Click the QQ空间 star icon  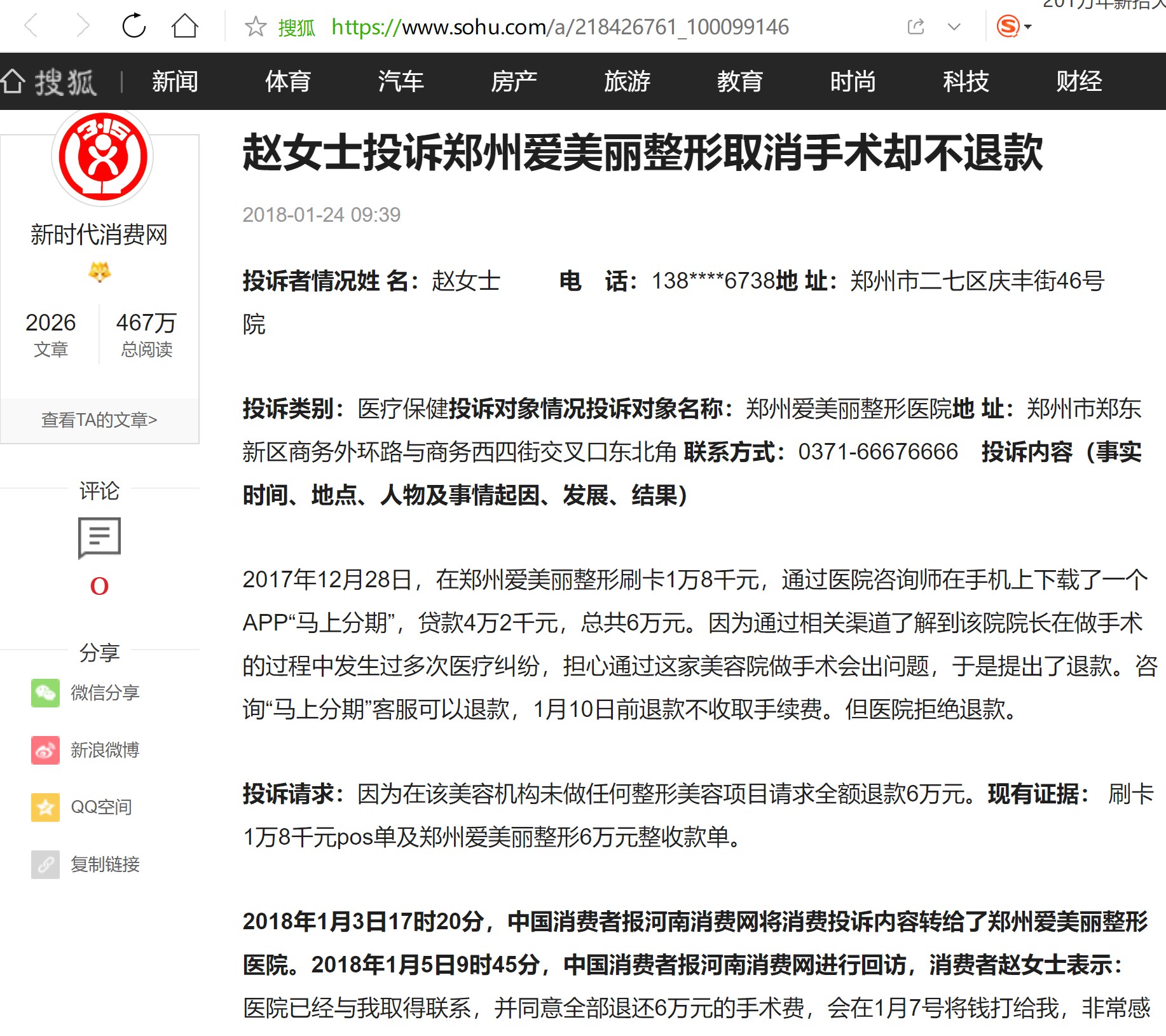pyautogui.click(x=45, y=807)
